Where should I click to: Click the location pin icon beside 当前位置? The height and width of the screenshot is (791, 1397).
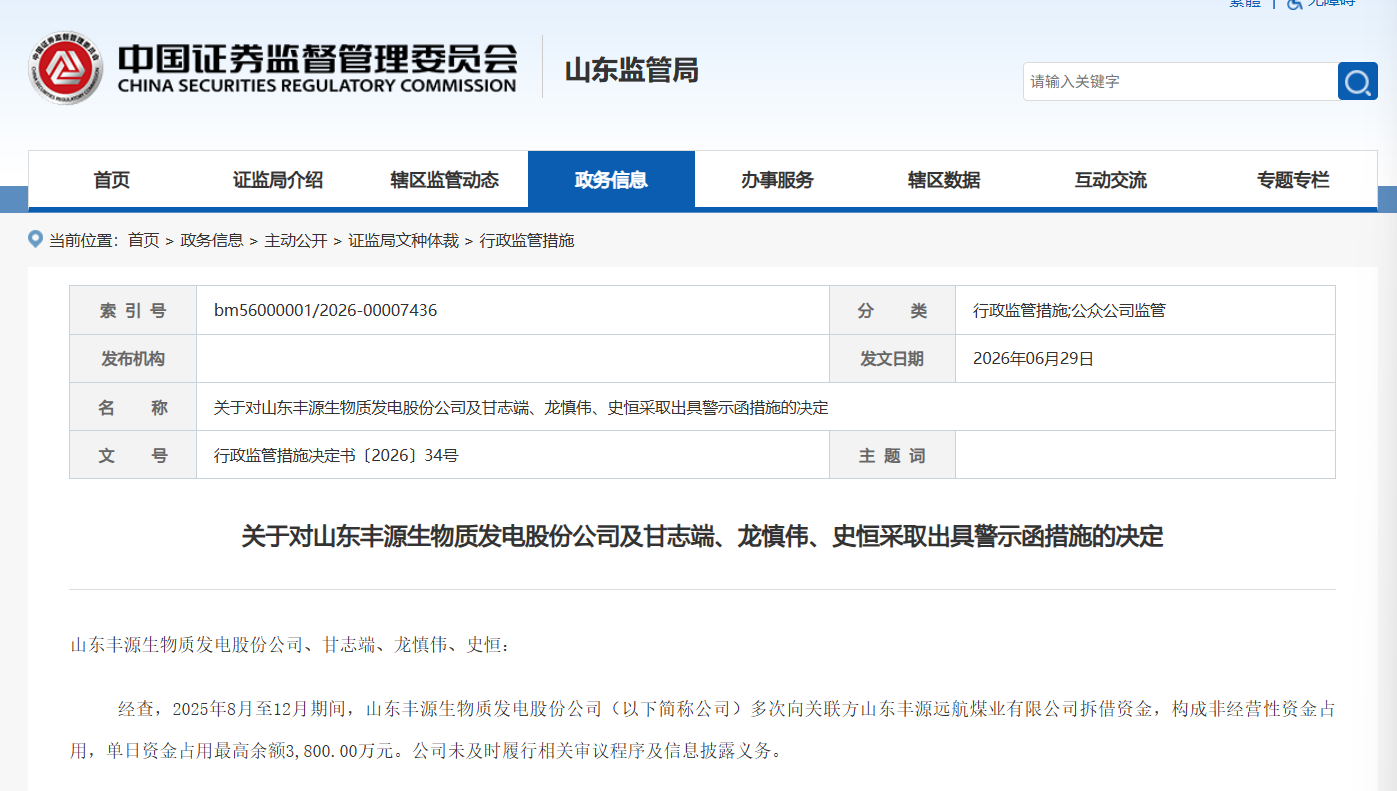click(36, 240)
